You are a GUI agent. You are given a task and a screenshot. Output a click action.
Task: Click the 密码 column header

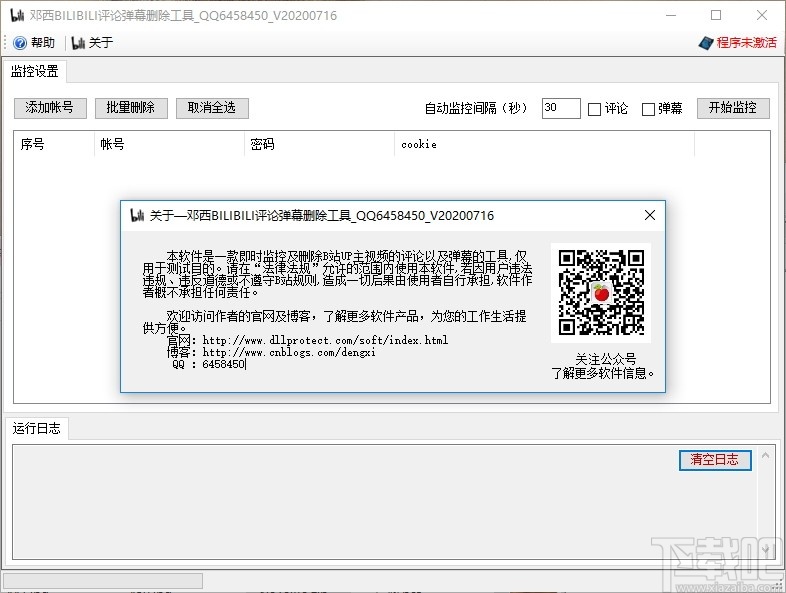[319, 144]
